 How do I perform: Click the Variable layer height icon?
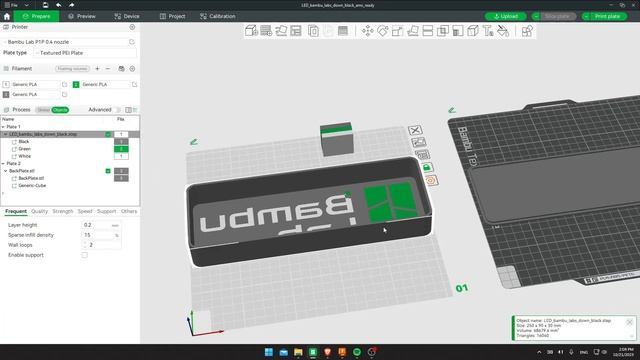(343, 31)
